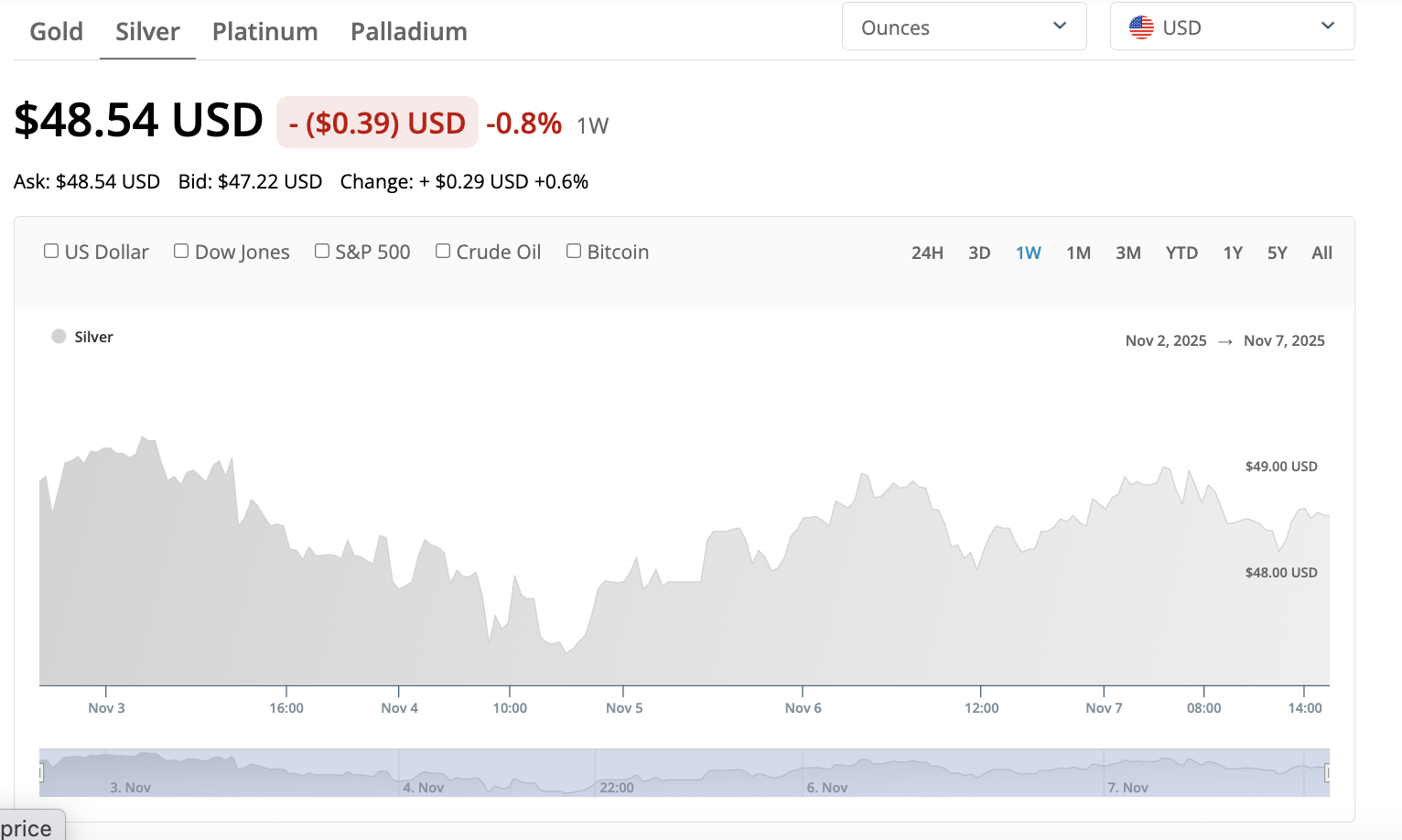This screenshot has height=840, width=1402.
Task: Show the 1M price range
Action: pos(1078,253)
